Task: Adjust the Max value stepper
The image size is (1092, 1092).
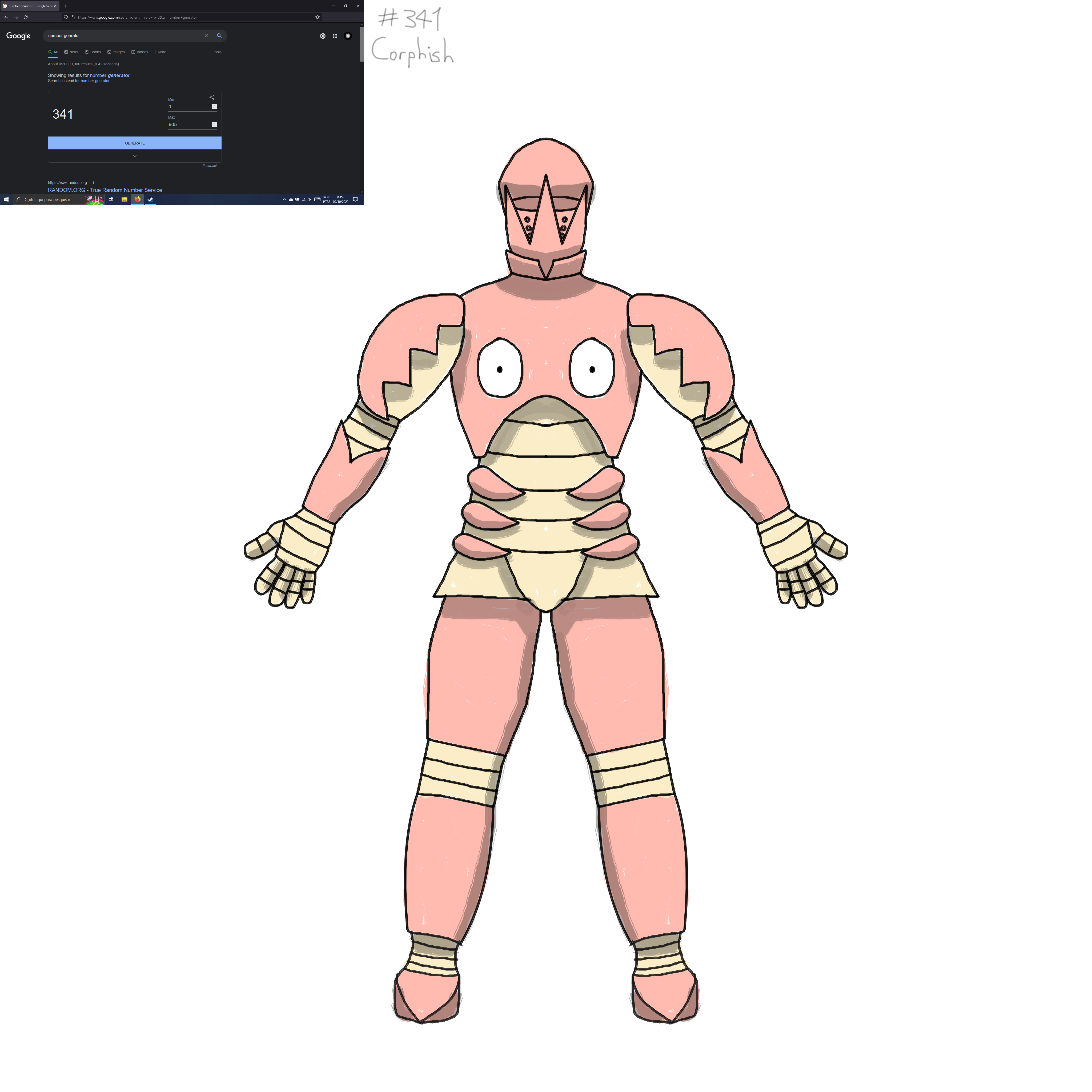Action: coord(214,124)
